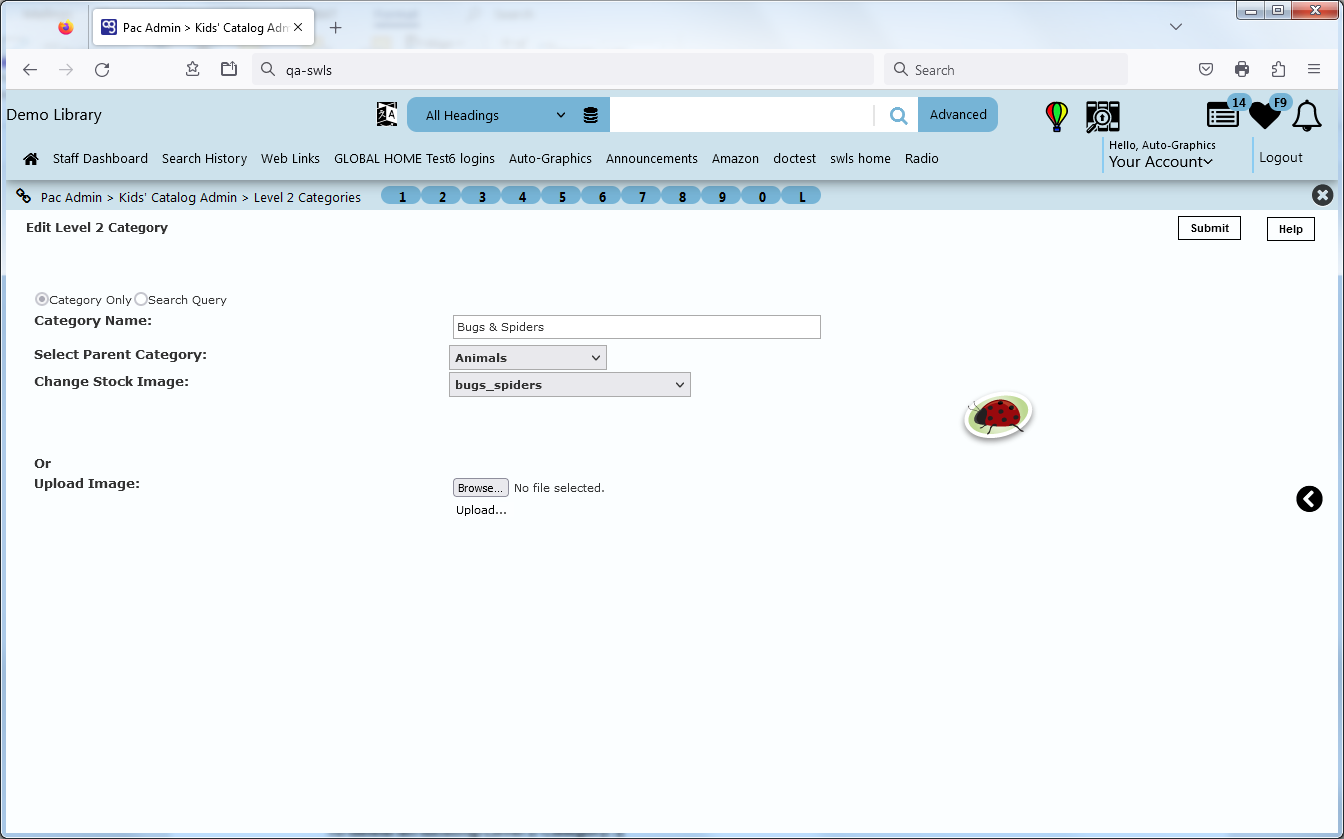Click the black back arrow circle
Screen dimensions: 1344x839
click(x=1309, y=498)
